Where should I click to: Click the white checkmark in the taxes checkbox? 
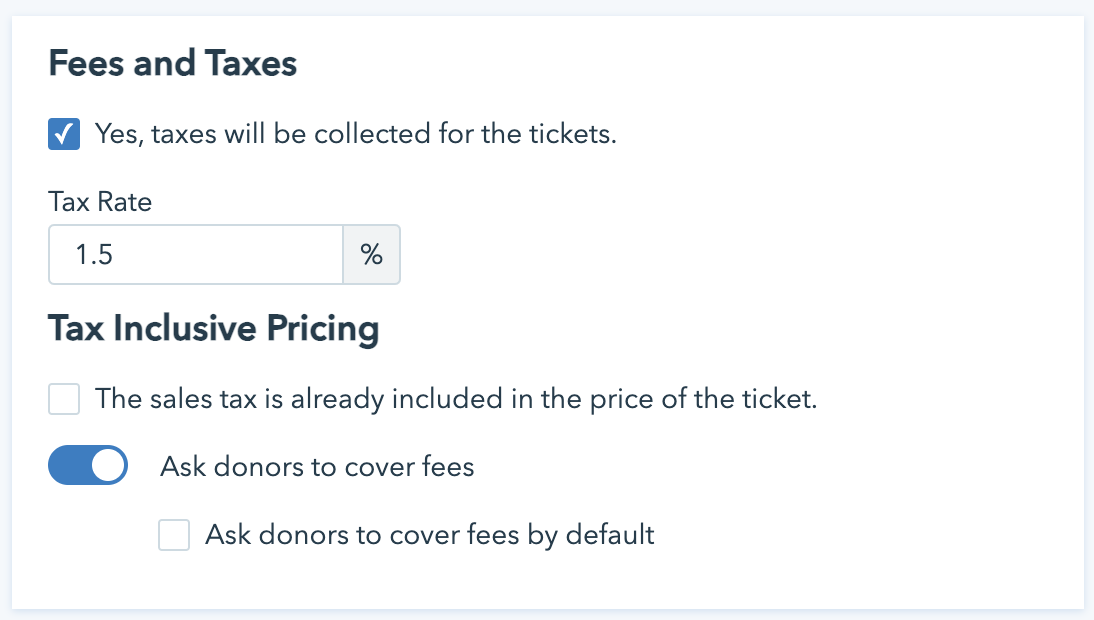click(x=64, y=134)
